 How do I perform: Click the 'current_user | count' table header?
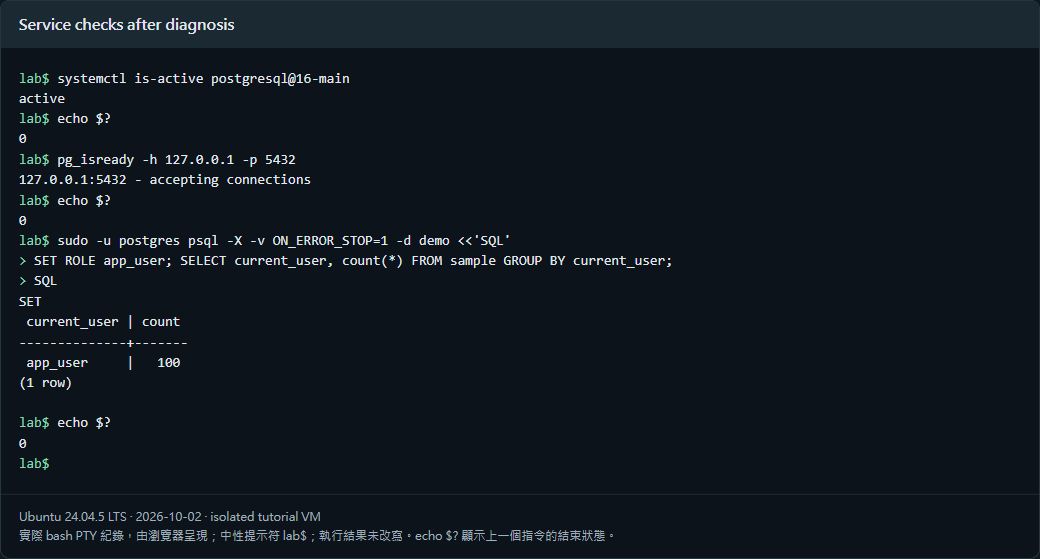[x=103, y=322]
